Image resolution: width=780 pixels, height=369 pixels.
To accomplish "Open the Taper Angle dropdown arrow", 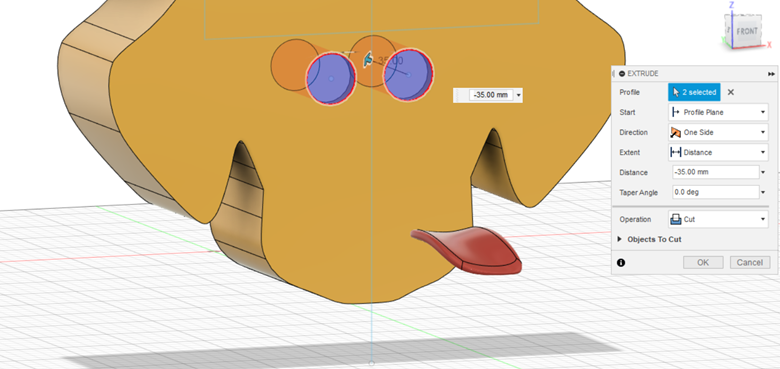I will point(764,192).
